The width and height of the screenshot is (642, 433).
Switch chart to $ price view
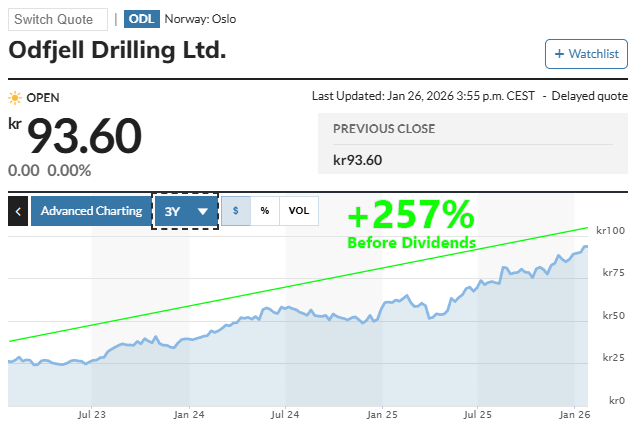coord(236,211)
